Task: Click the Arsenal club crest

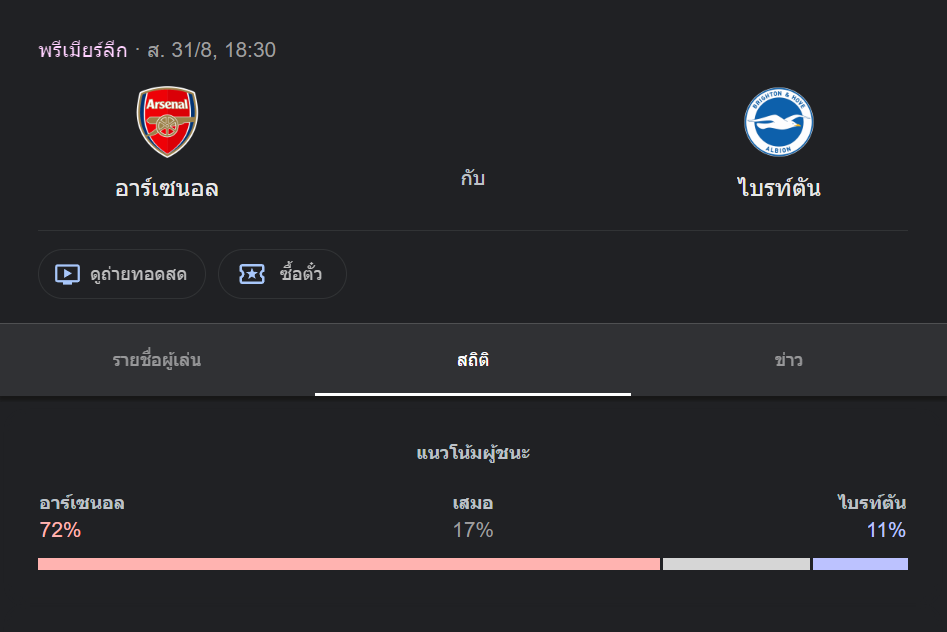Action: [167, 121]
